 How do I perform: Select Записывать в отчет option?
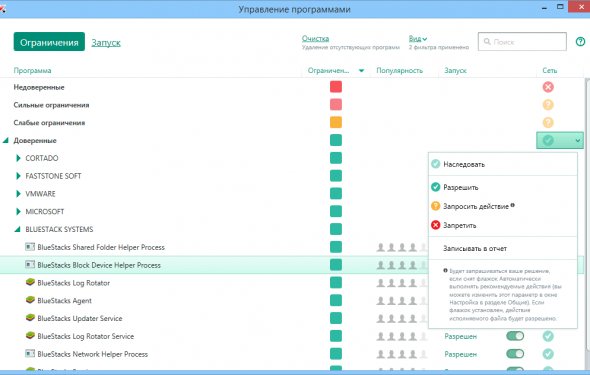coord(503,248)
